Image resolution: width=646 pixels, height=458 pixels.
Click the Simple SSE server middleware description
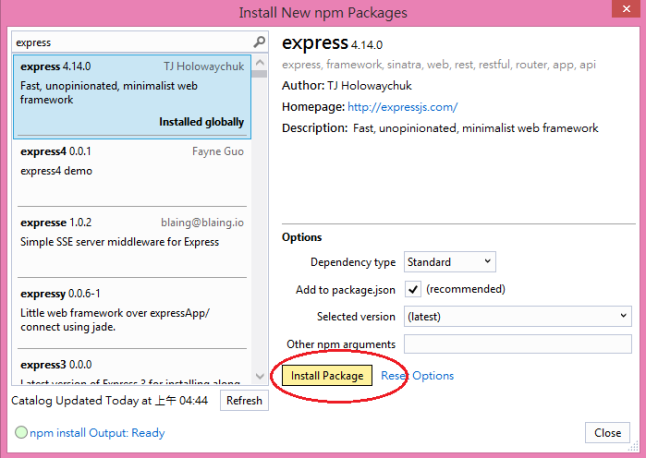coord(119,242)
